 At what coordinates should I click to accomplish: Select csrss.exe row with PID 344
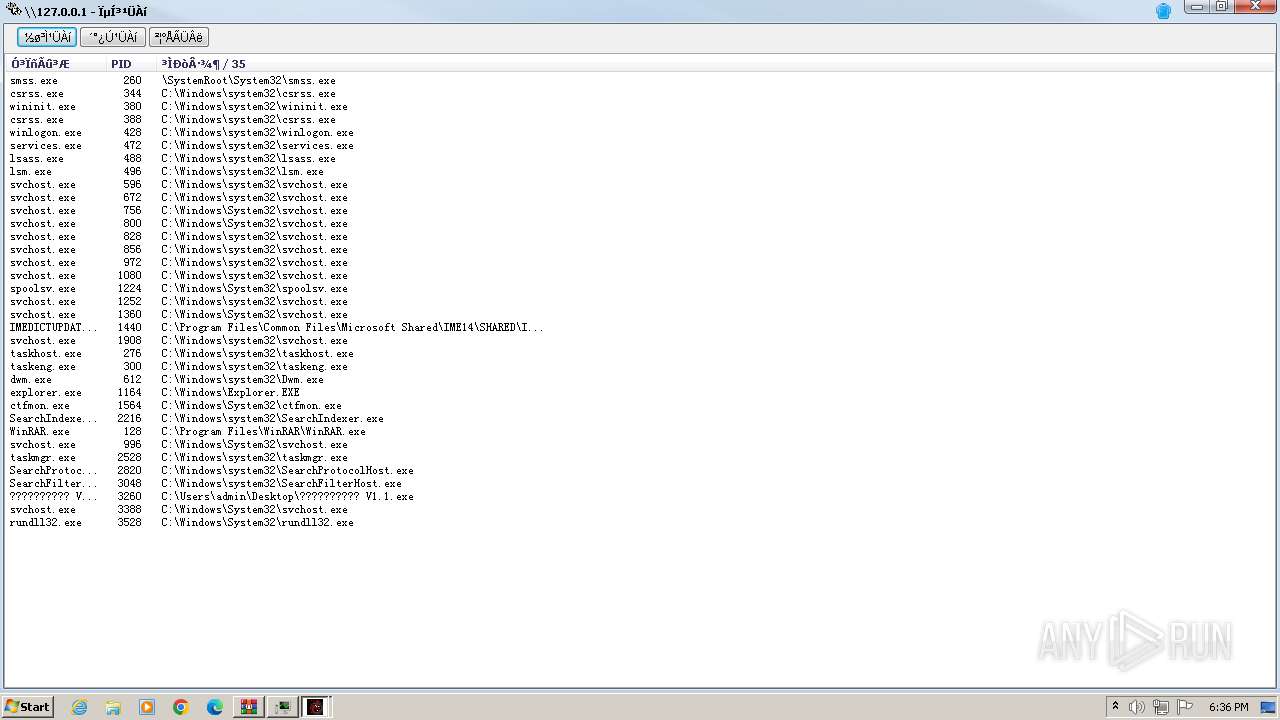(x=640, y=93)
